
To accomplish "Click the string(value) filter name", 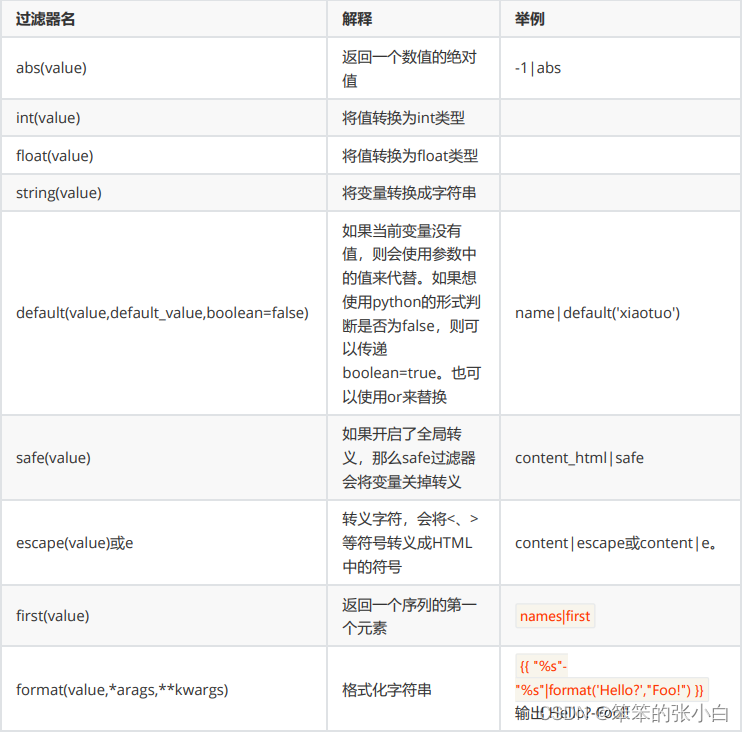I will coord(58,192).
